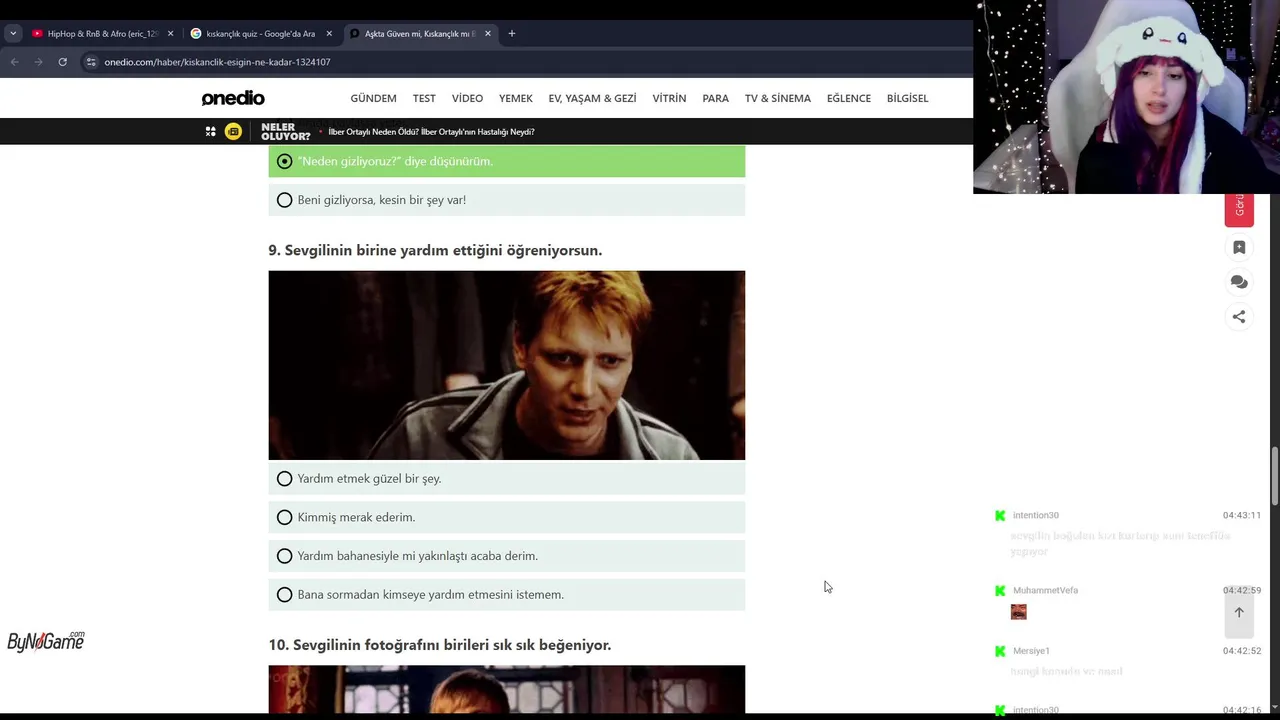Open the TV & SİNEMA menu item

pyautogui.click(x=777, y=98)
